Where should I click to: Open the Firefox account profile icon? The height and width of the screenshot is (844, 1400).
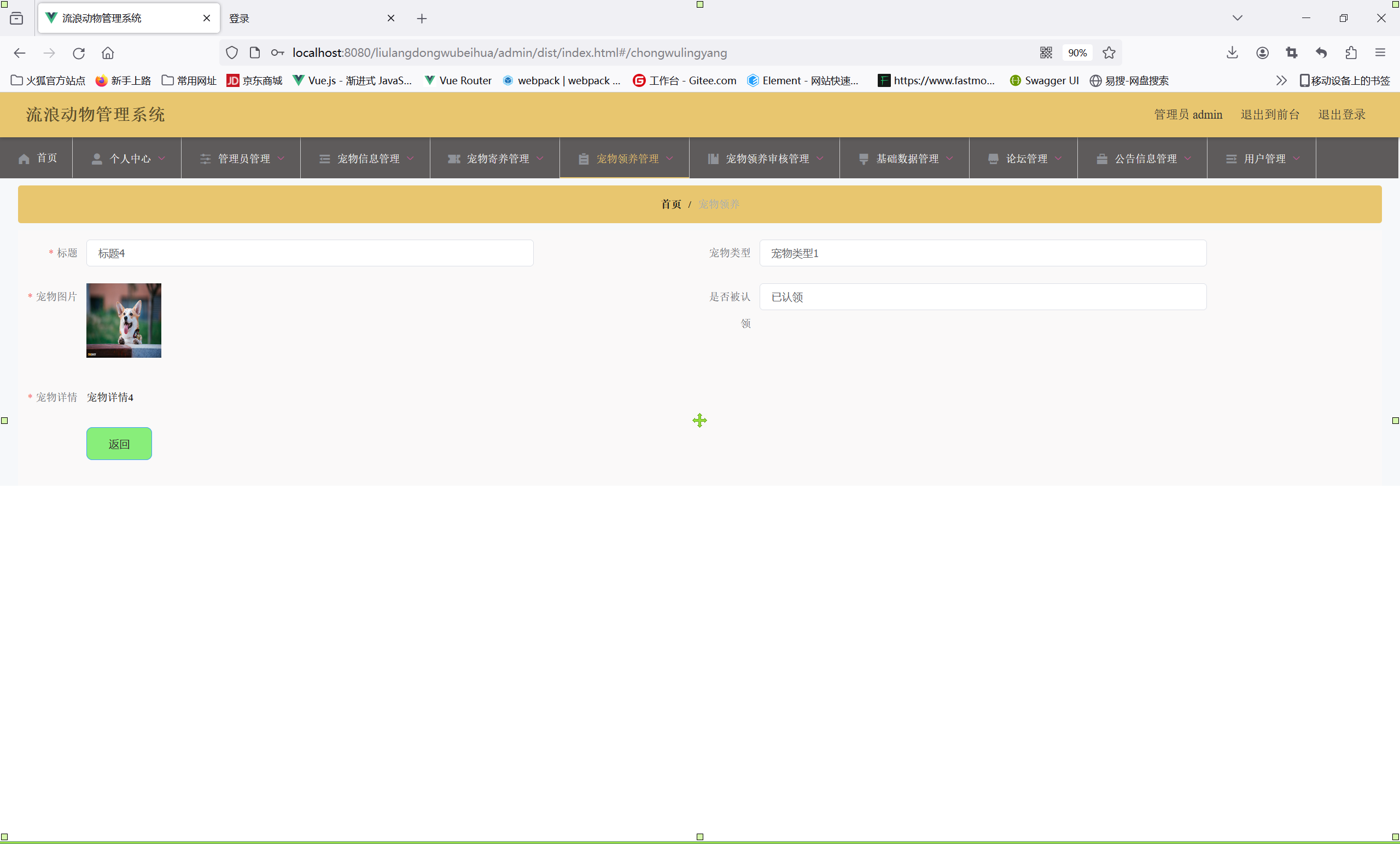[x=1262, y=53]
